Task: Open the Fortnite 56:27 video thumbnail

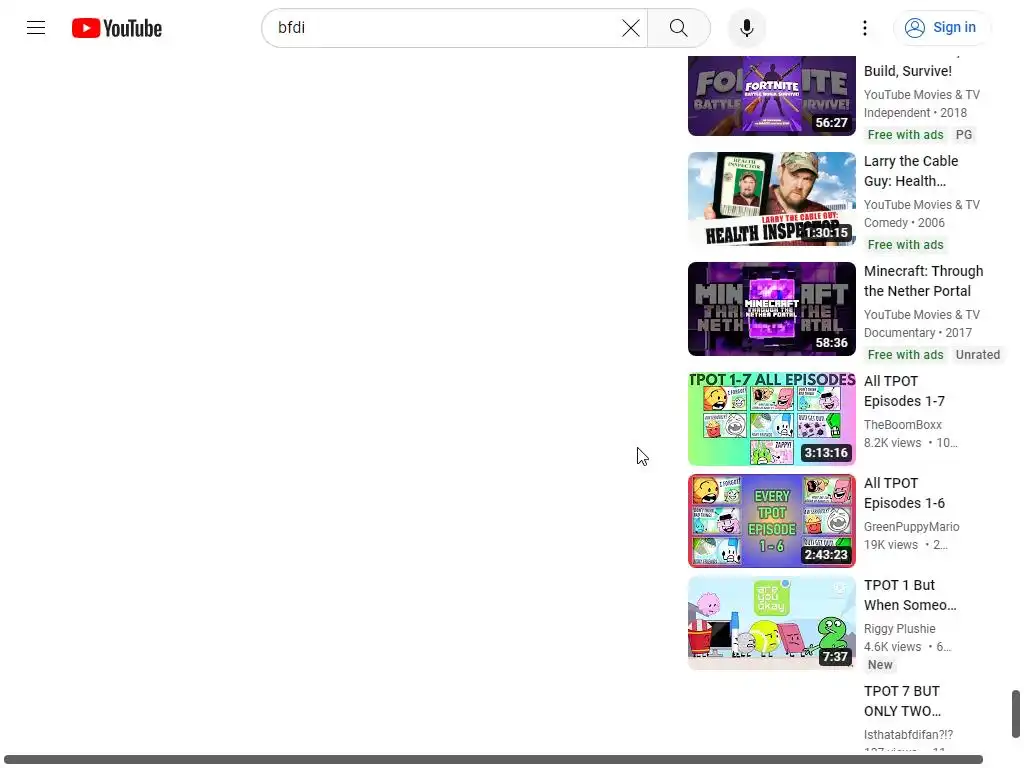Action: click(x=771, y=95)
